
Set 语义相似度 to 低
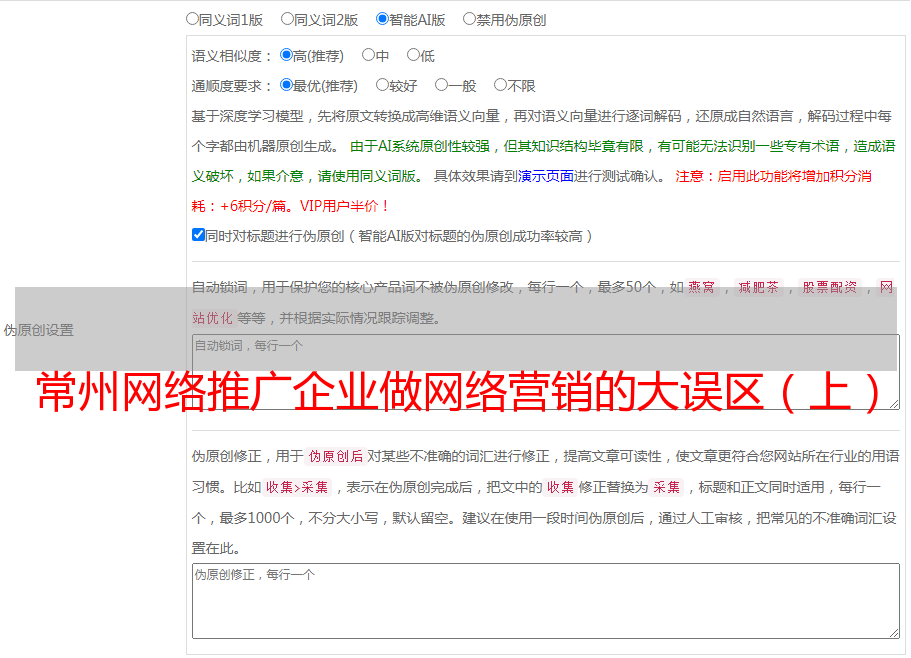click(413, 55)
